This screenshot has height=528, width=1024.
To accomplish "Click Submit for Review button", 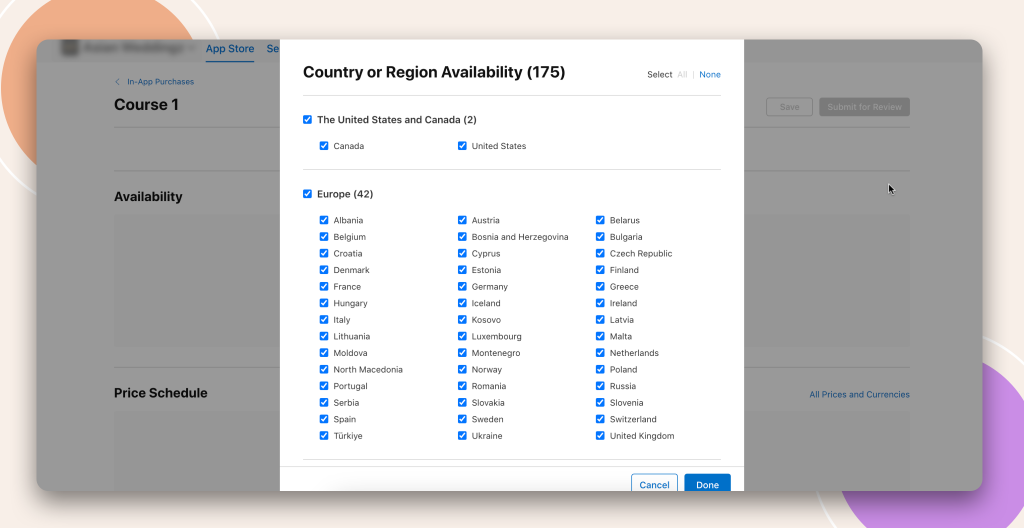I will pyautogui.click(x=864, y=107).
